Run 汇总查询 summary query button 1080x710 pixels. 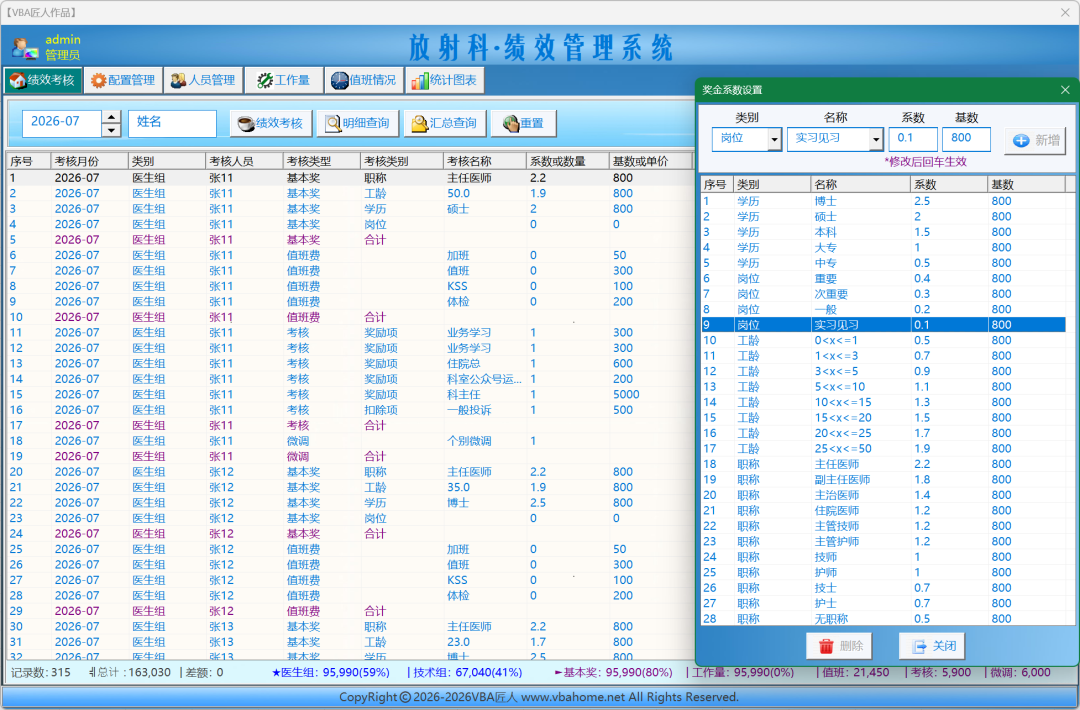445,123
